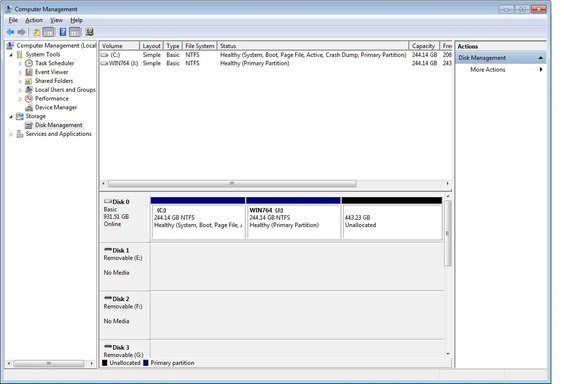Click the WIN764 (J:) volume drive icon
Viewport: 564px width, 384px height.
[x=105, y=63]
